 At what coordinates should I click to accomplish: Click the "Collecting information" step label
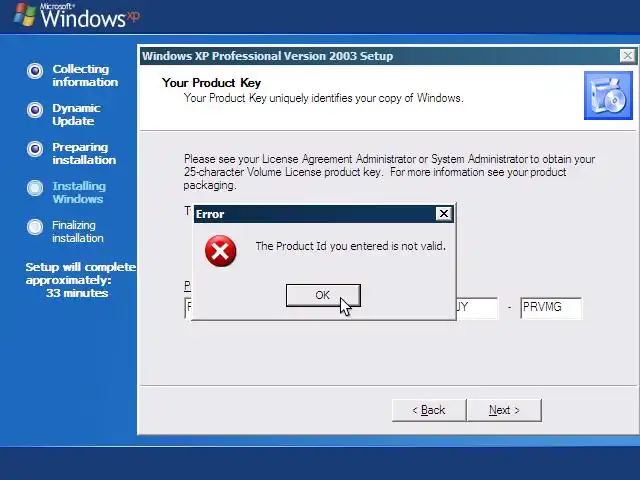point(85,75)
